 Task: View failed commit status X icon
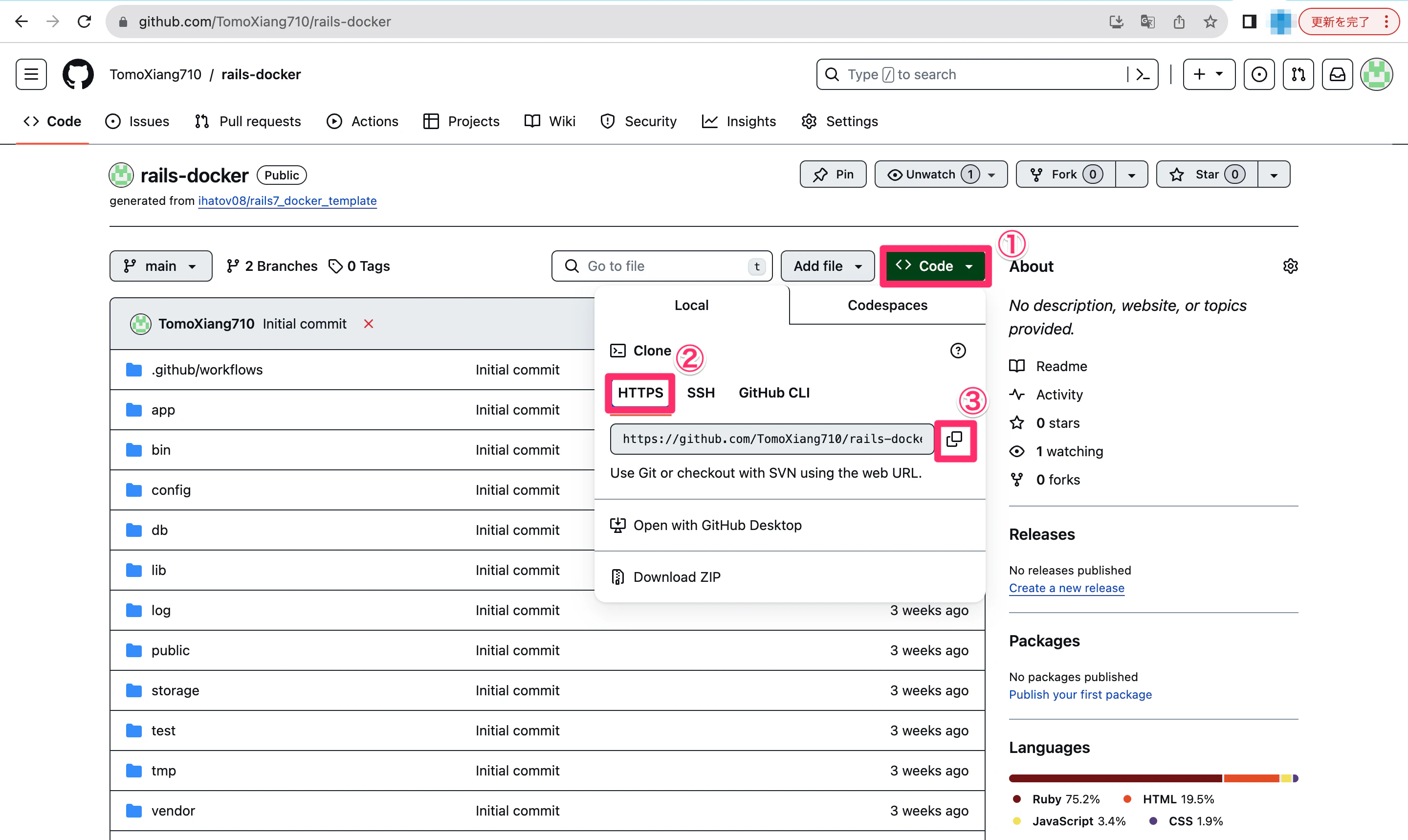pos(369,324)
